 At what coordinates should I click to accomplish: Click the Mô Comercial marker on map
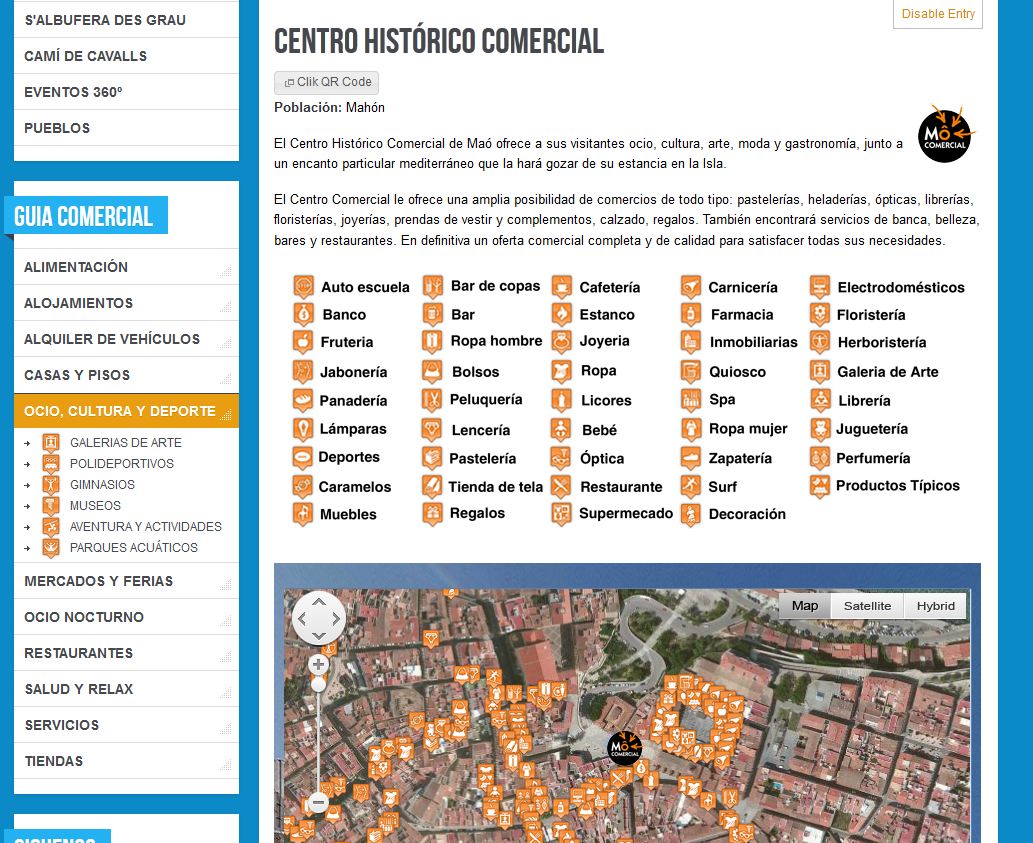point(624,748)
